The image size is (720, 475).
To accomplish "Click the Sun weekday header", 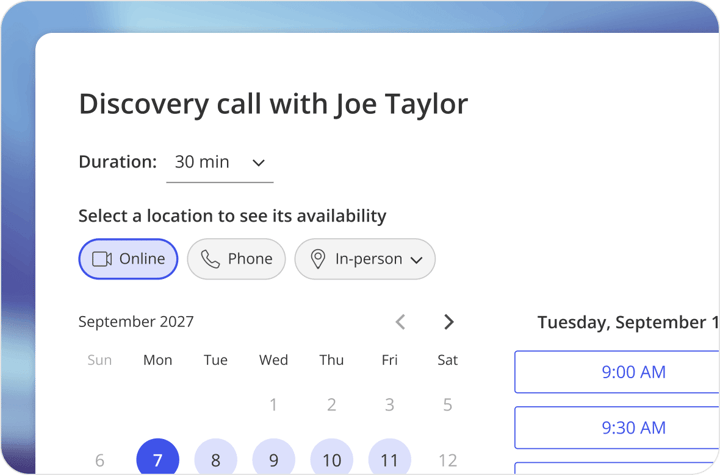I will coord(100,360).
